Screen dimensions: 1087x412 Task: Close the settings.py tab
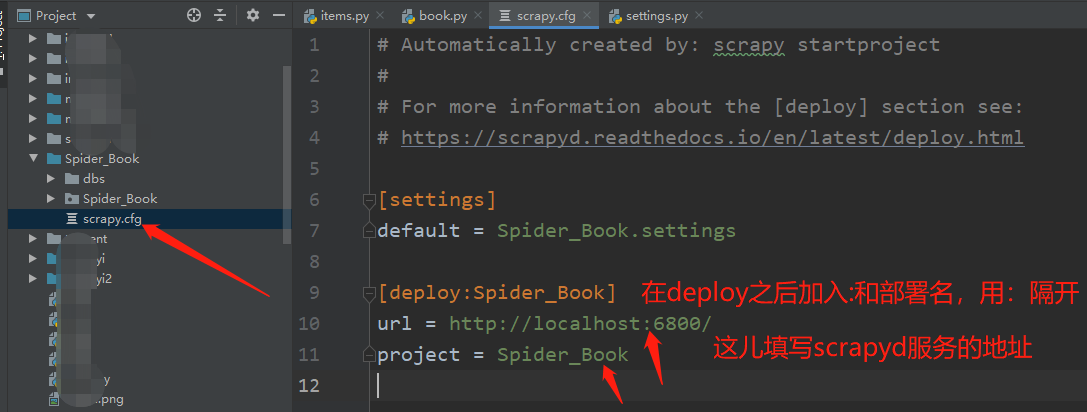(698, 16)
